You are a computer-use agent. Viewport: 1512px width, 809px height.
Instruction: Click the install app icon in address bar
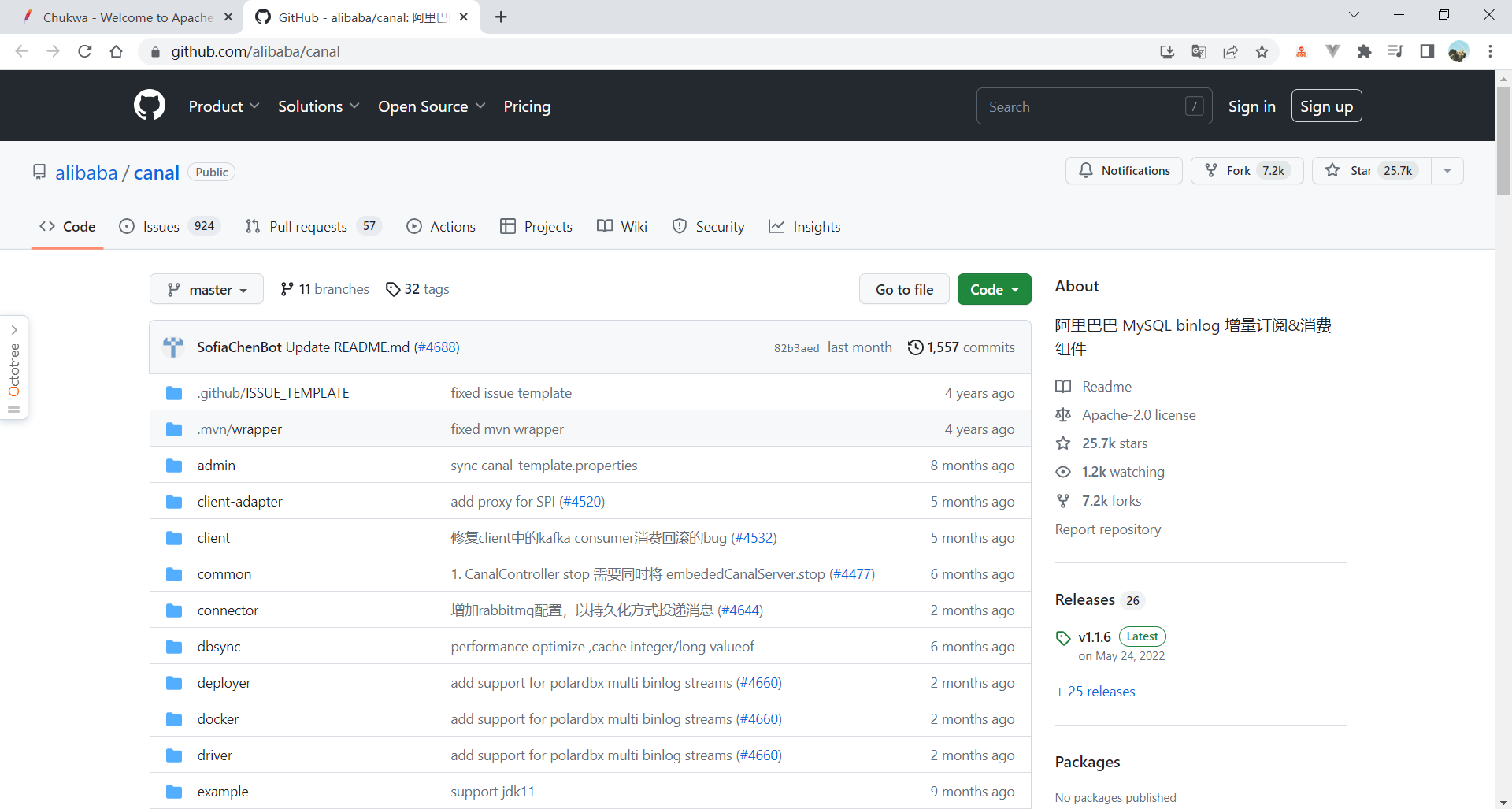(1167, 51)
